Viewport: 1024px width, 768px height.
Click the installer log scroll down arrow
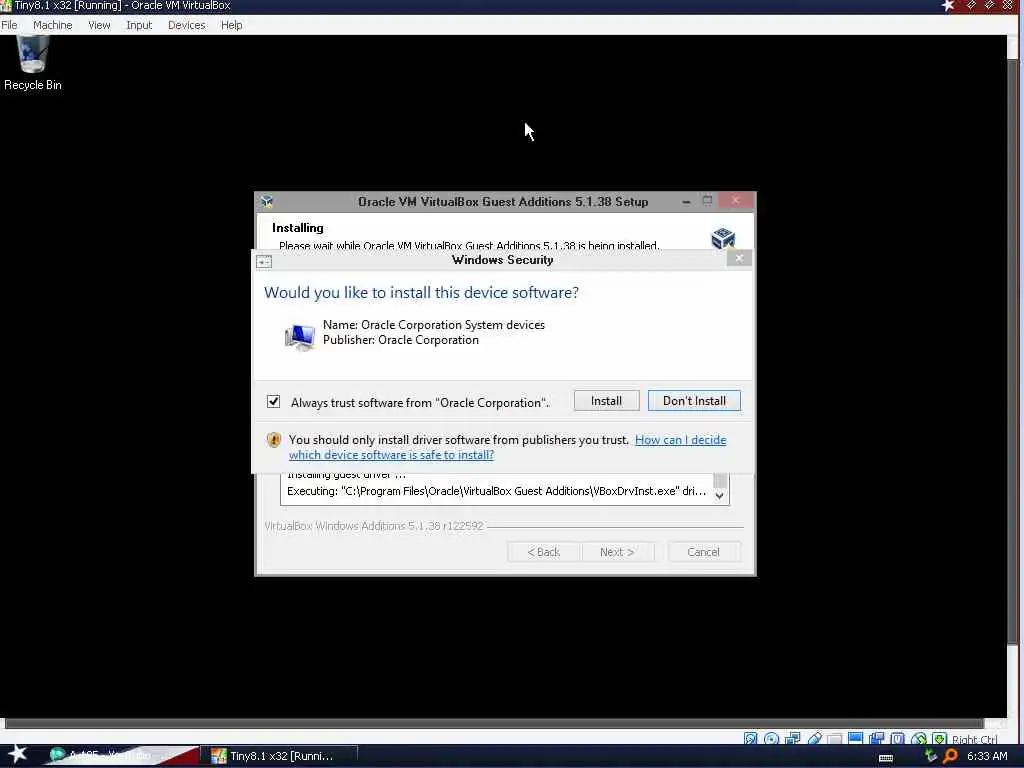click(720, 496)
